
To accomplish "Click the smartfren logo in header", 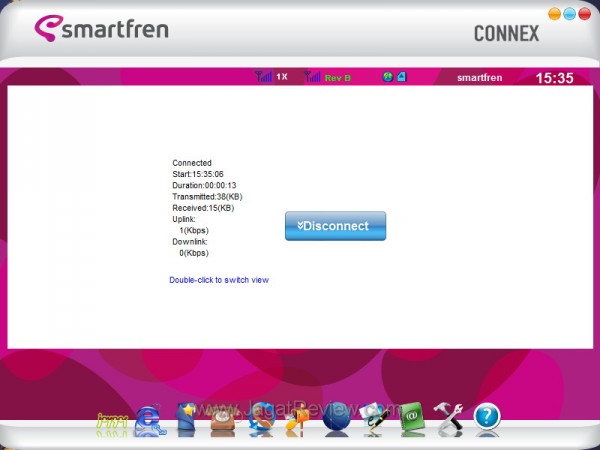I will (x=101, y=29).
